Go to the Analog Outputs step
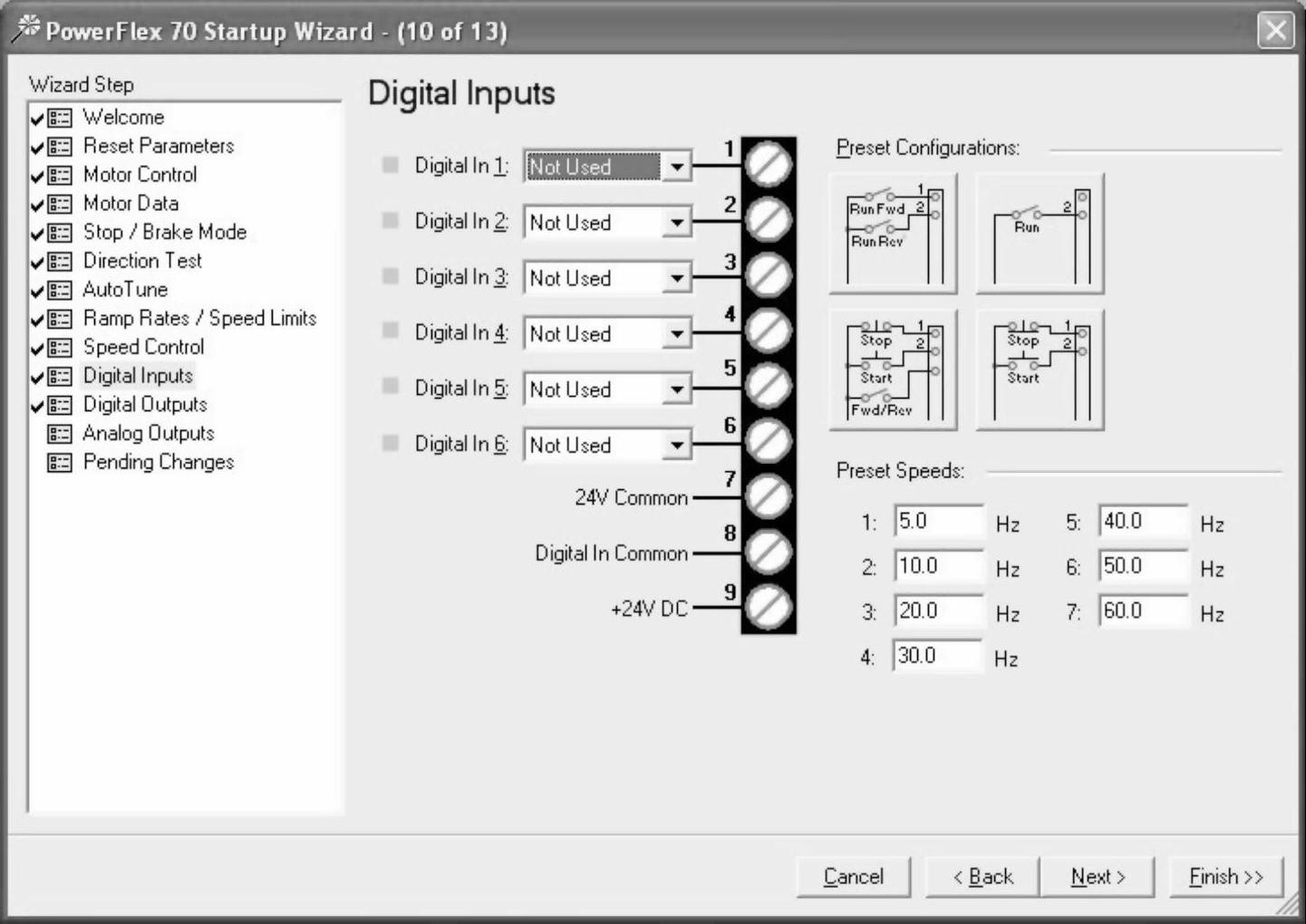 (x=149, y=433)
